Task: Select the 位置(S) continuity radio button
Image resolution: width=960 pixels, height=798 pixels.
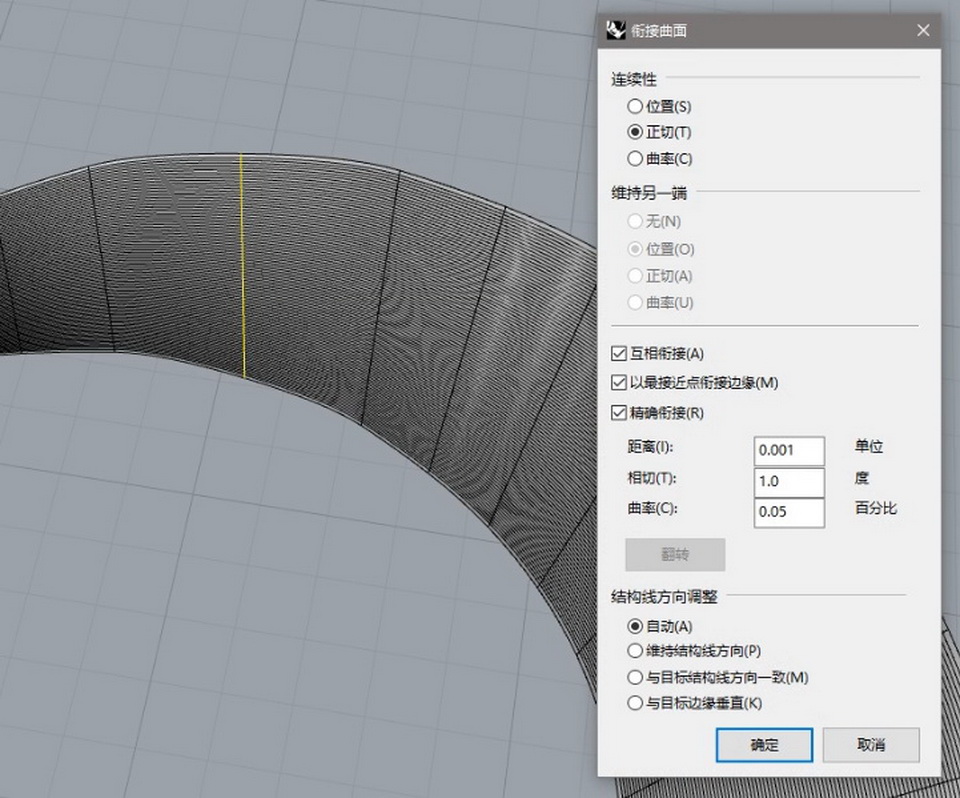Action: [x=634, y=106]
